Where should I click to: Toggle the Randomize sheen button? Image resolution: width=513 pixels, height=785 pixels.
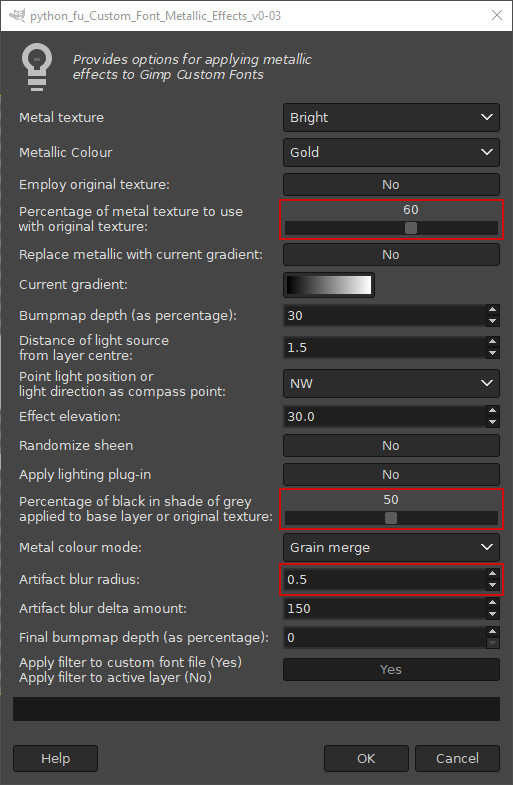[391, 446]
